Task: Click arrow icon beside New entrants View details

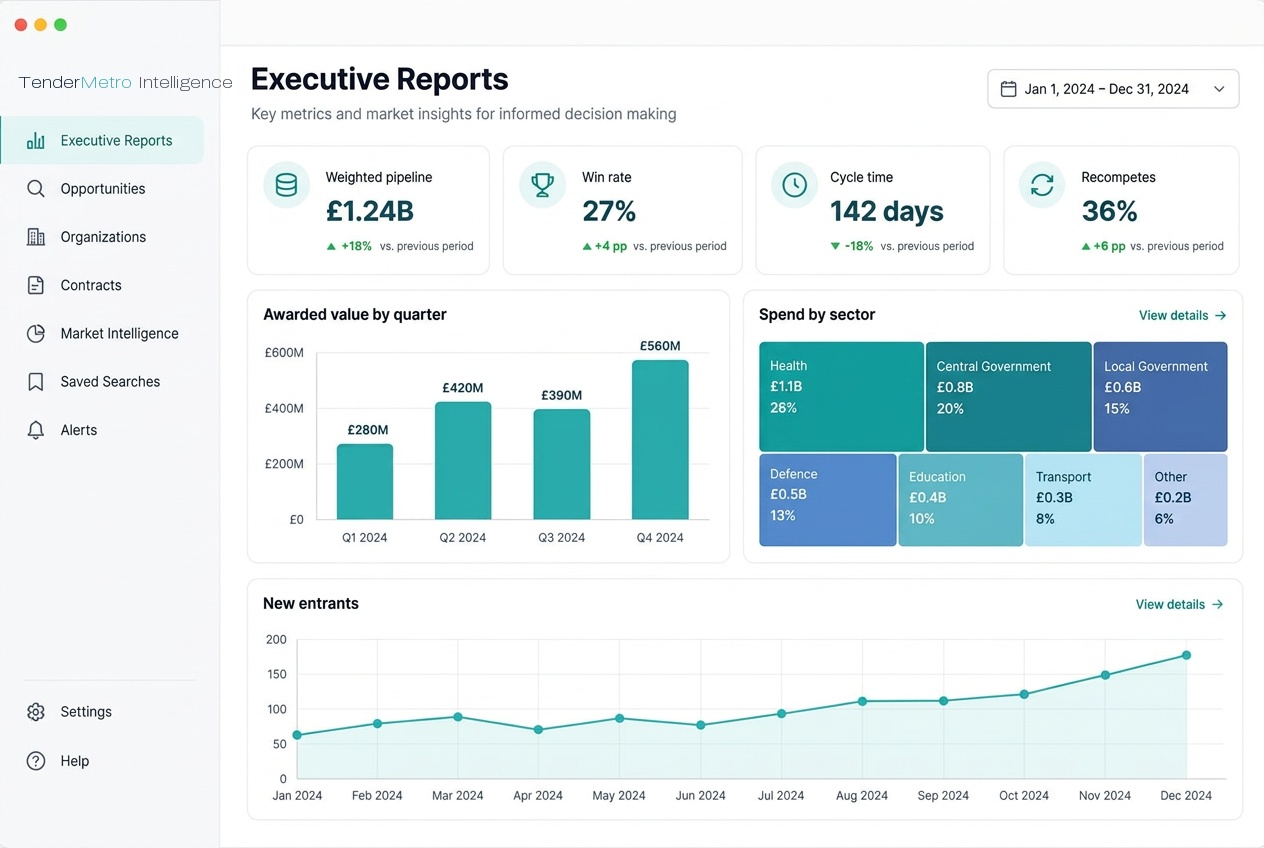Action: click(x=1217, y=604)
